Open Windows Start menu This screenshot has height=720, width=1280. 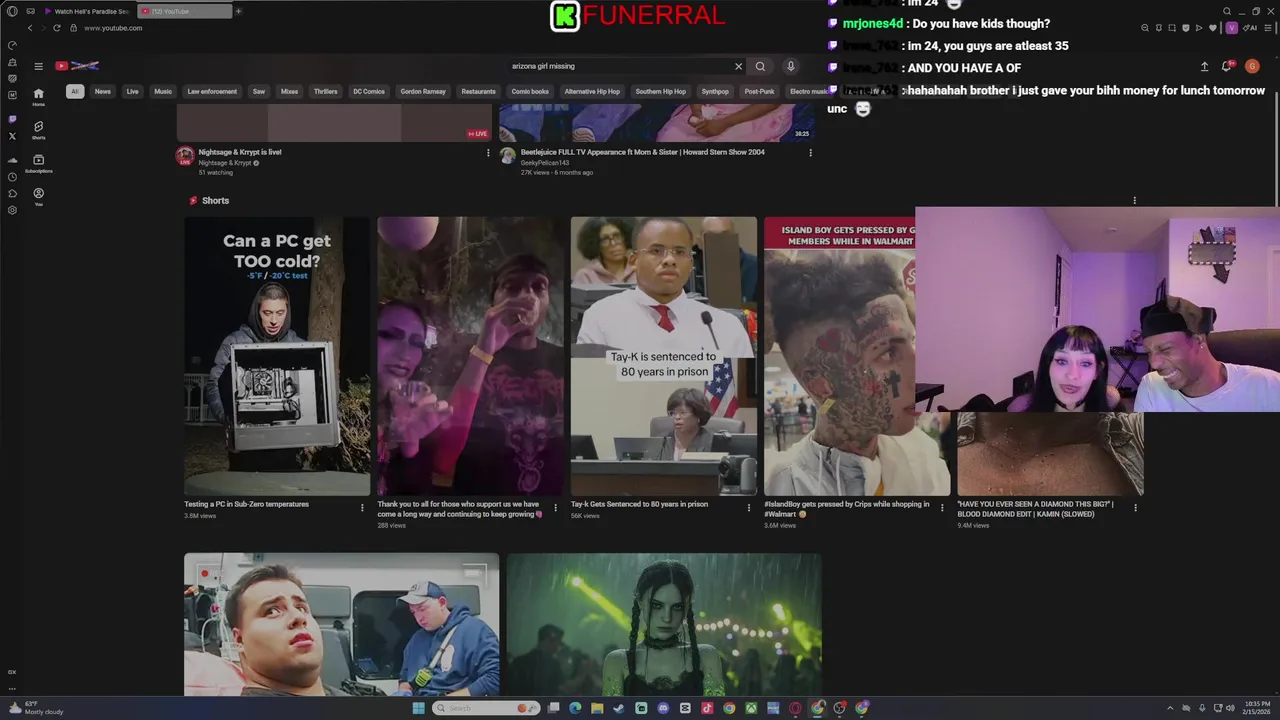pos(418,708)
